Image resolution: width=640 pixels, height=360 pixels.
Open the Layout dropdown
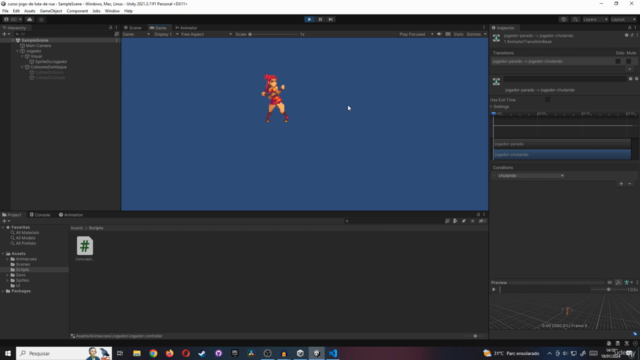(x=623, y=19)
